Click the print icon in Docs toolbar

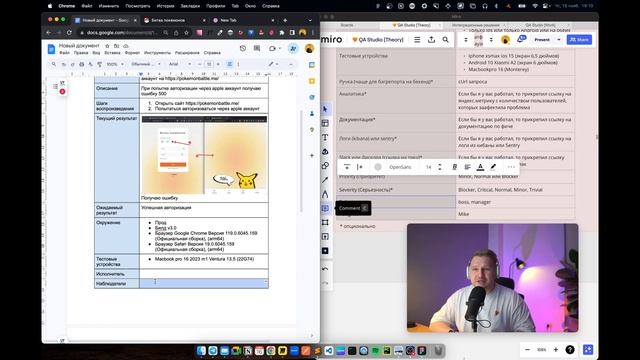[x=82, y=64]
